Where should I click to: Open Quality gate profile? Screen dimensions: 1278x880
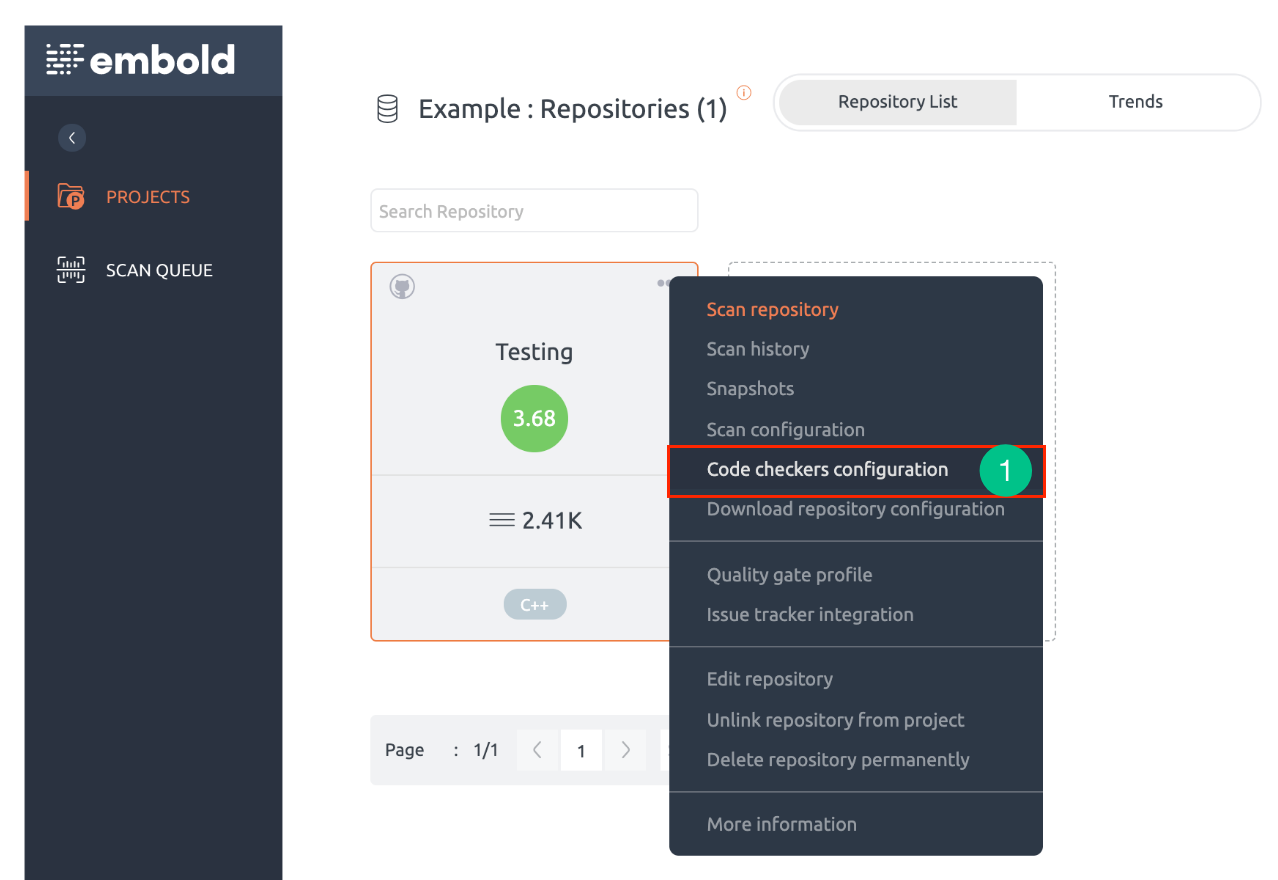789,575
